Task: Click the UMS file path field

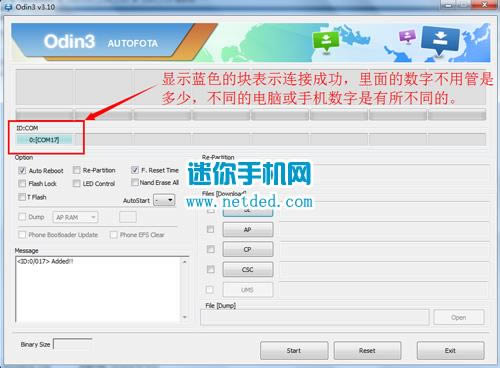Action: (x=384, y=290)
